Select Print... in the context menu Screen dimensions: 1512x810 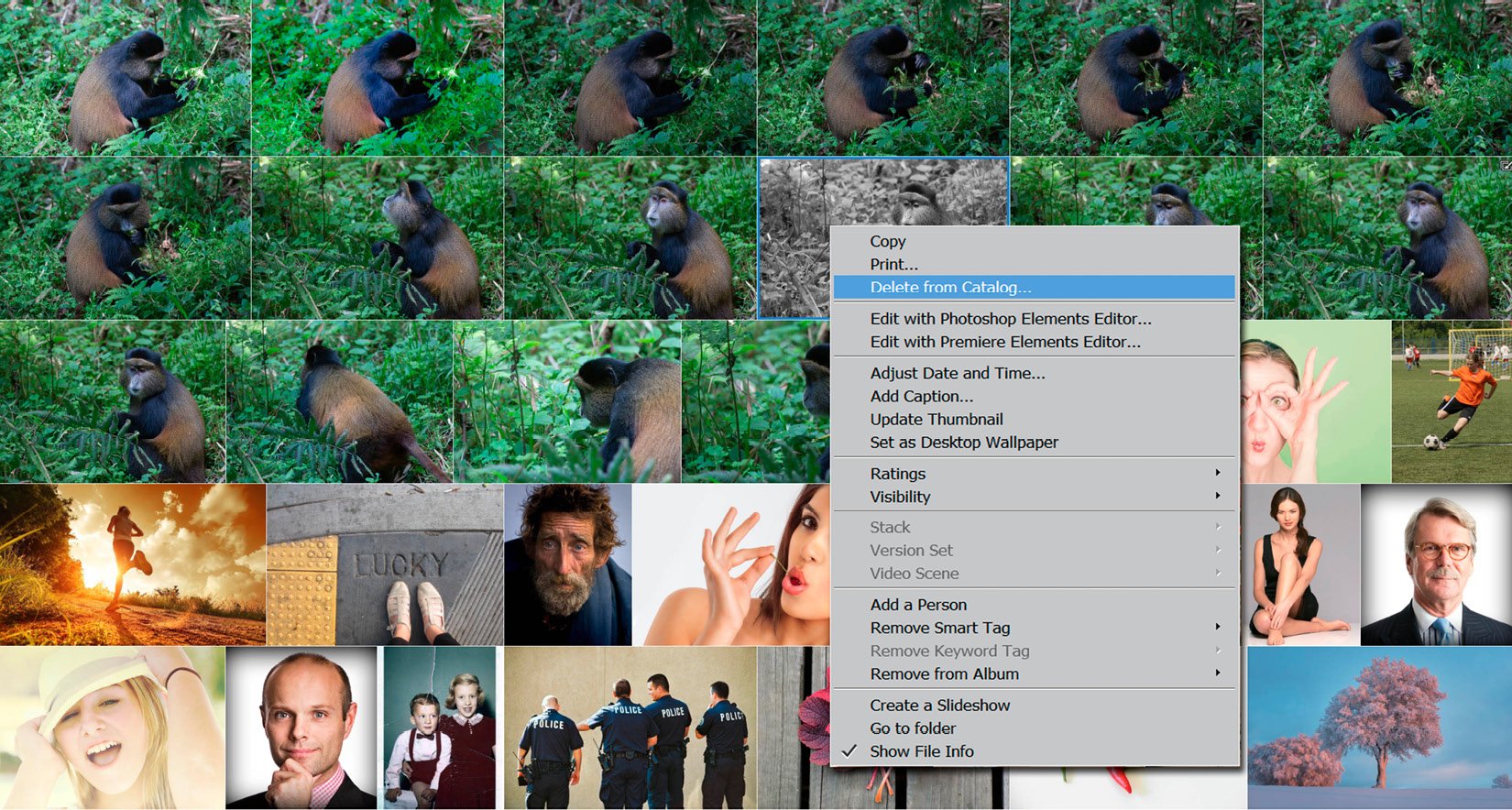coord(1034,264)
